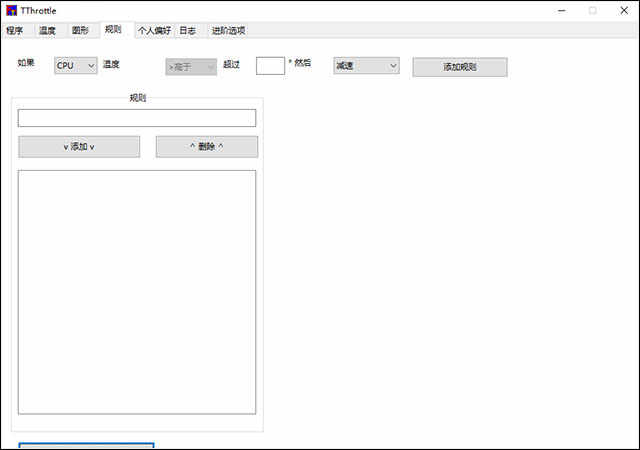640x450 pixels.
Task: Open the 进阶选项 tab
Action: (x=228, y=31)
